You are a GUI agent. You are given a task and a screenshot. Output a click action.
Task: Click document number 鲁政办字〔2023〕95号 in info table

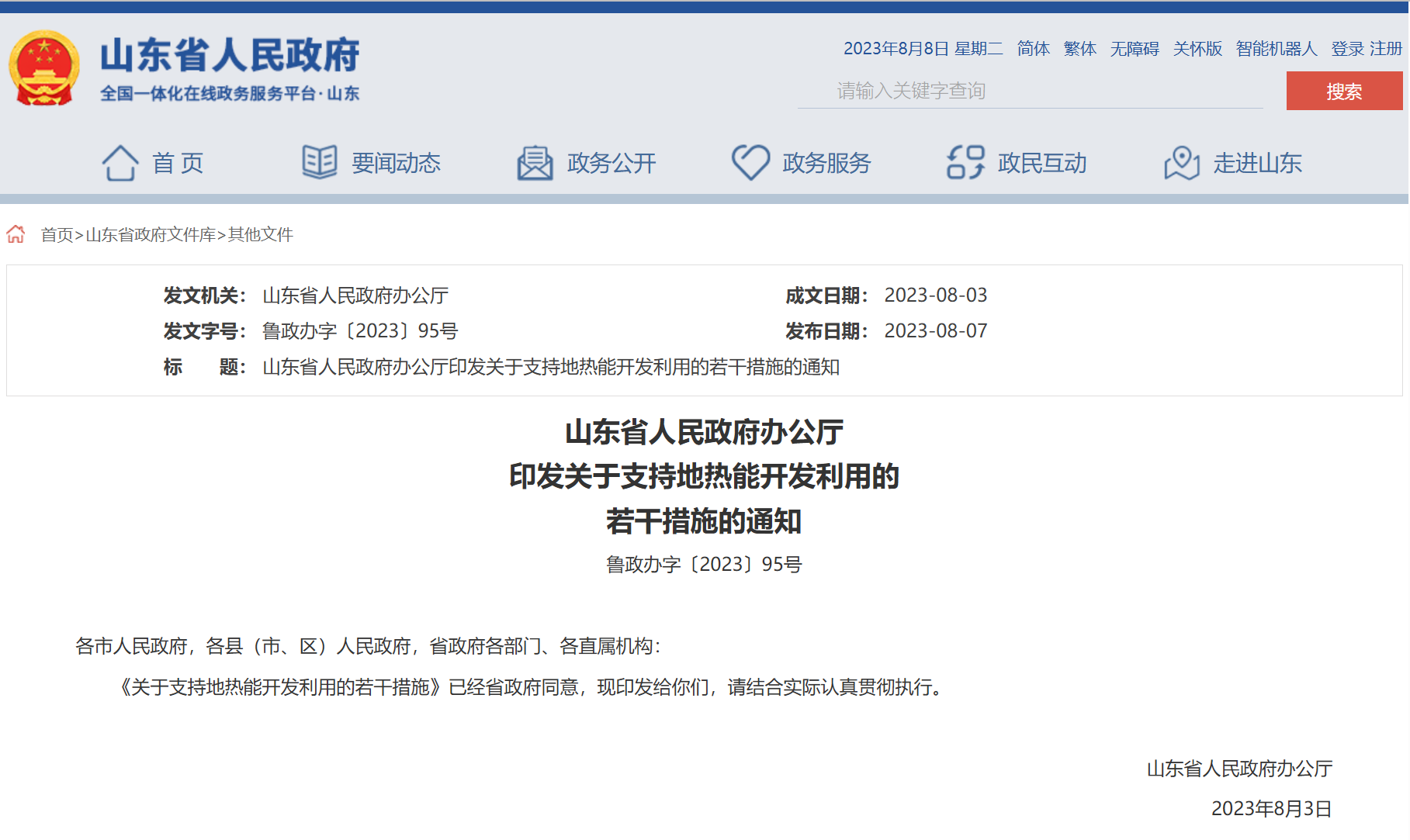click(360, 331)
